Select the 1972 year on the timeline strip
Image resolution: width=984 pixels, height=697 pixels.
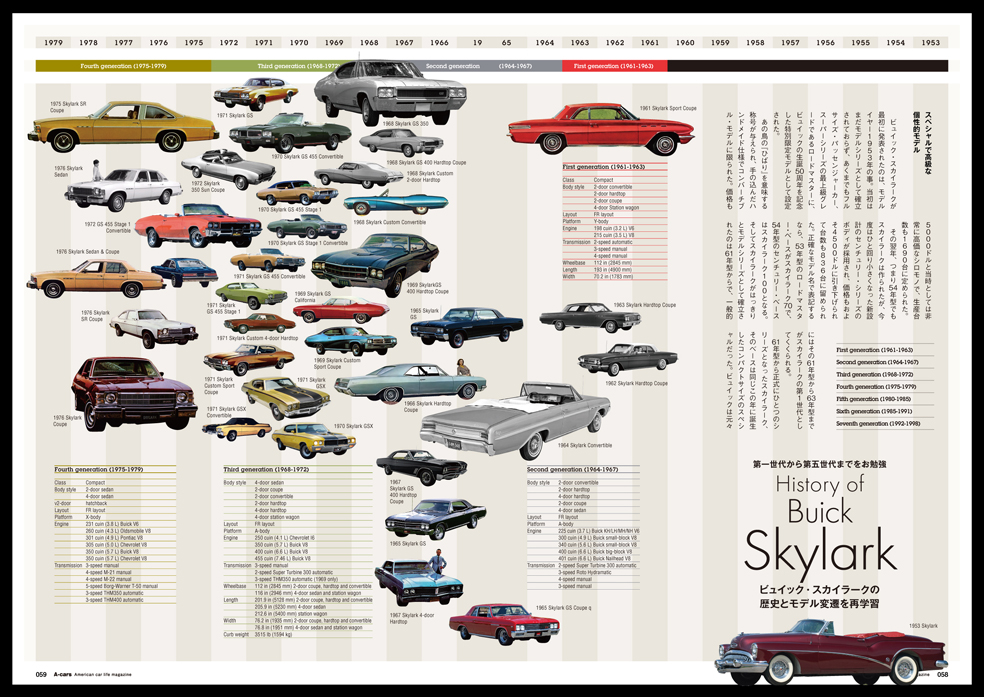pos(228,43)
